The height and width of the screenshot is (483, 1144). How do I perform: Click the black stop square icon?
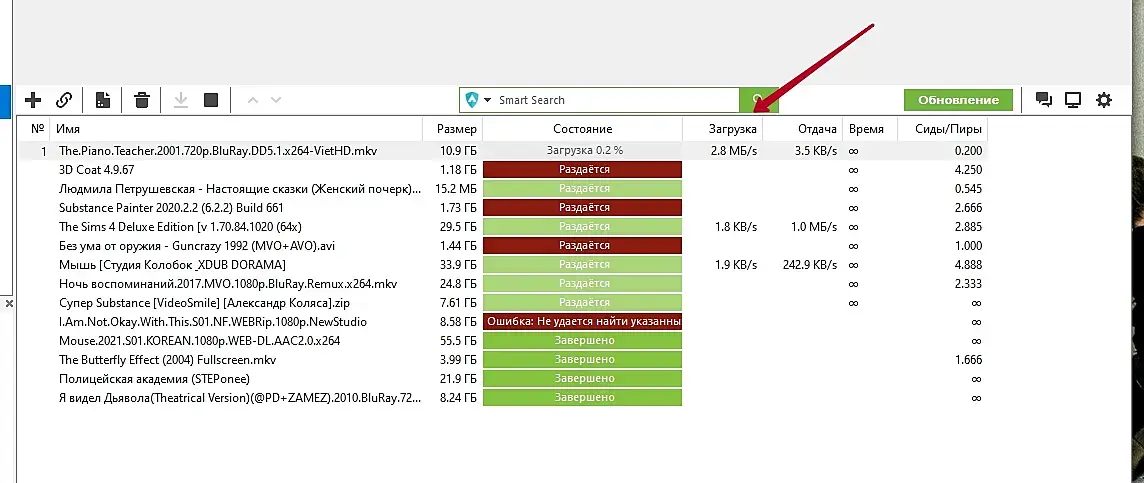pos(211,100)
